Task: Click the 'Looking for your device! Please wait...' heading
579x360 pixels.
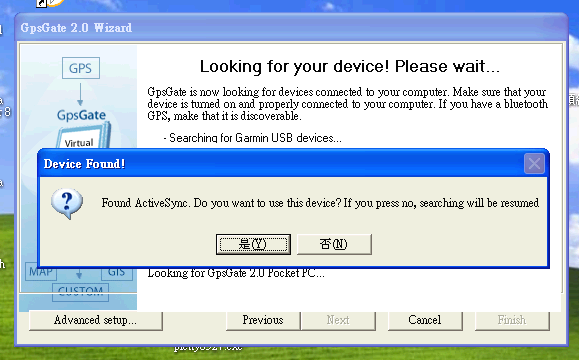Action: 349,66
